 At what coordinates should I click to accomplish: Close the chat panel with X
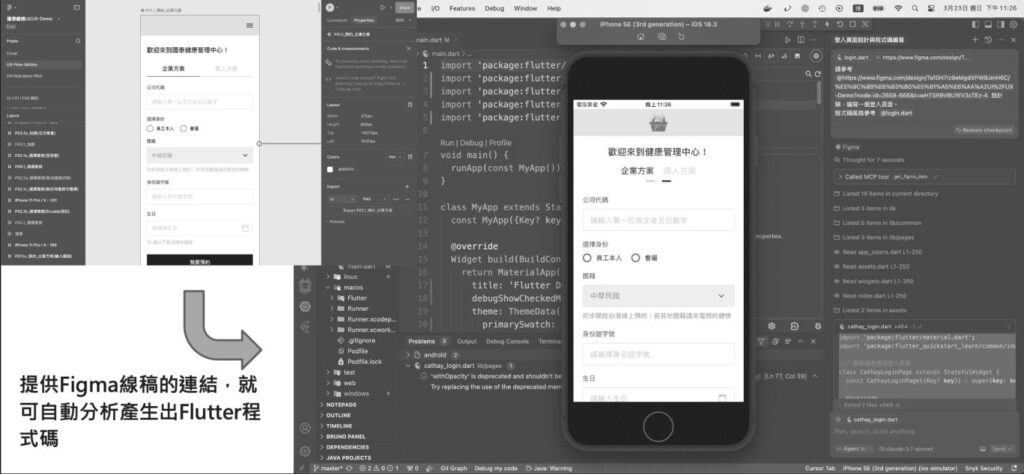point(1014,40)
